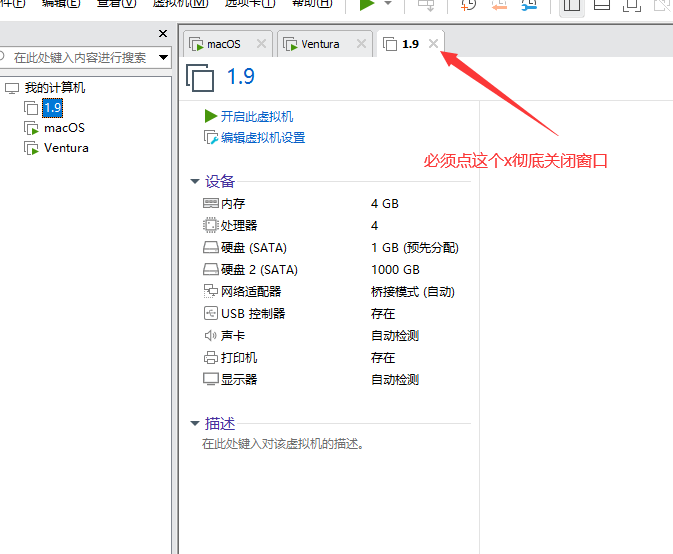Viewport: 673px width, 554px height.
Task: Open the library search options dropdown
Action: (163, 58)
